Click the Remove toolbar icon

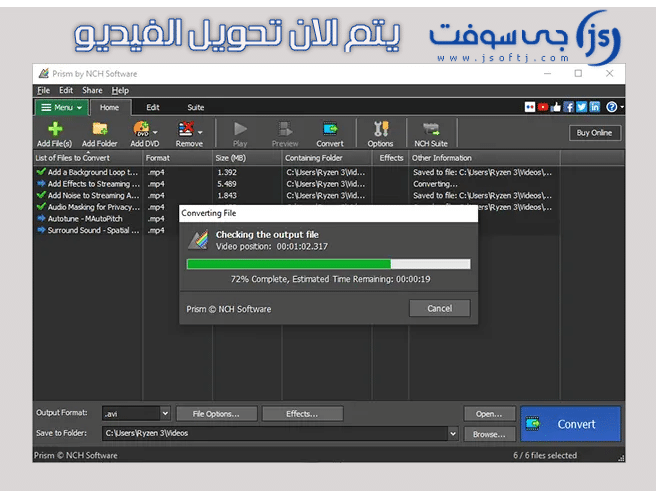coord(186,129)
